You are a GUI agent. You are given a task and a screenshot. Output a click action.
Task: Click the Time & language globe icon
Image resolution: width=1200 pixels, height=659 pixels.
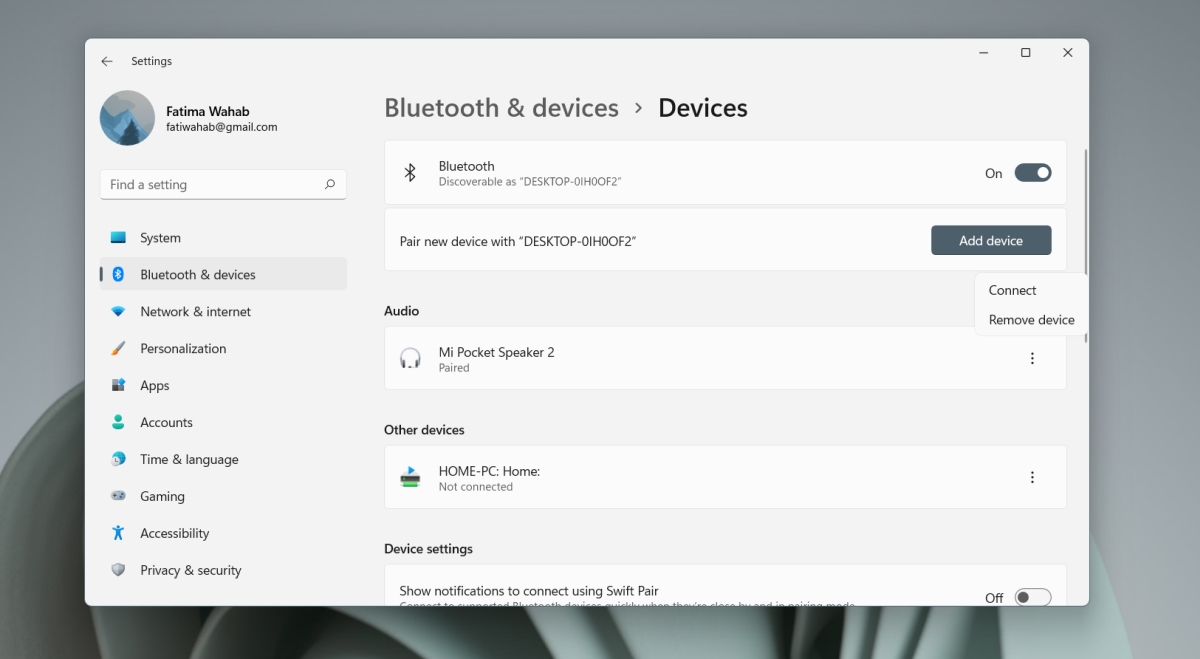(118, 459)
